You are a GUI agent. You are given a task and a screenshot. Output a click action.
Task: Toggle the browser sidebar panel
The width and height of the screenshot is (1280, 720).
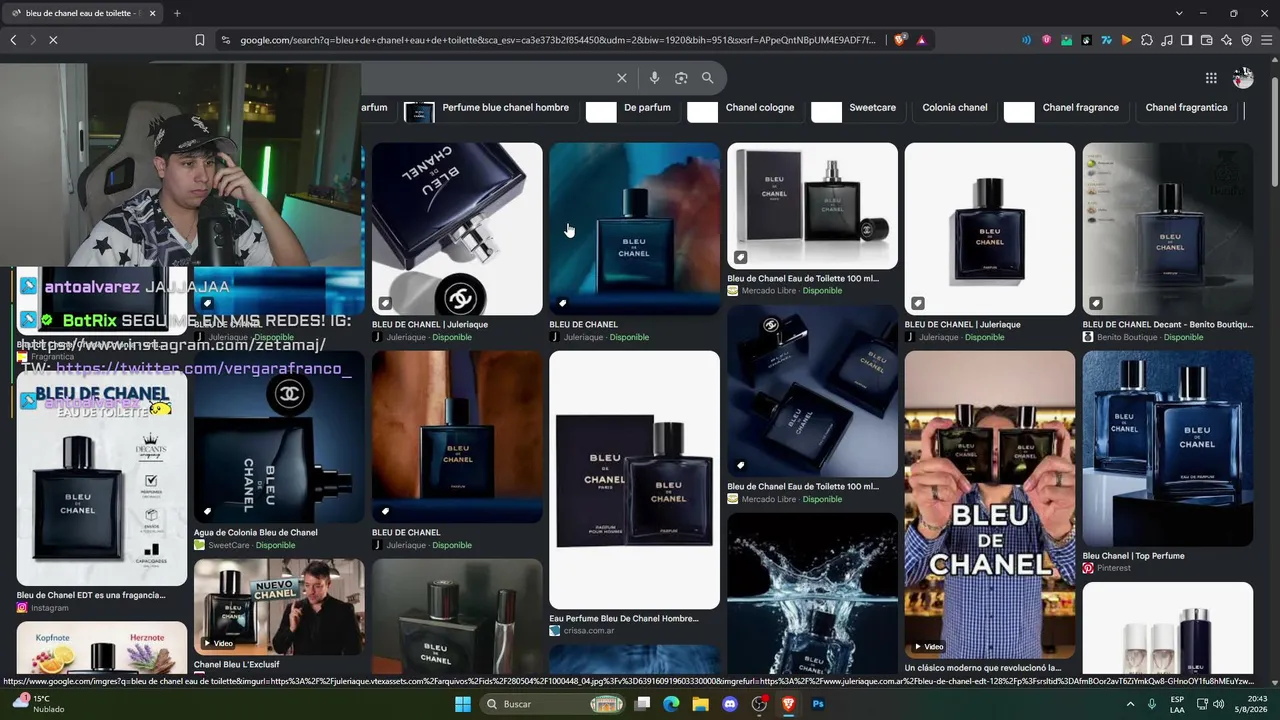[1186, 40]
